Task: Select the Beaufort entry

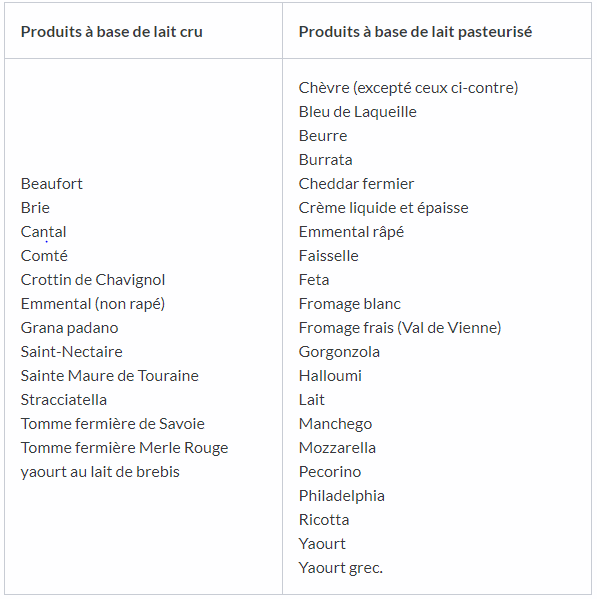Action: [x=52, y=184]
